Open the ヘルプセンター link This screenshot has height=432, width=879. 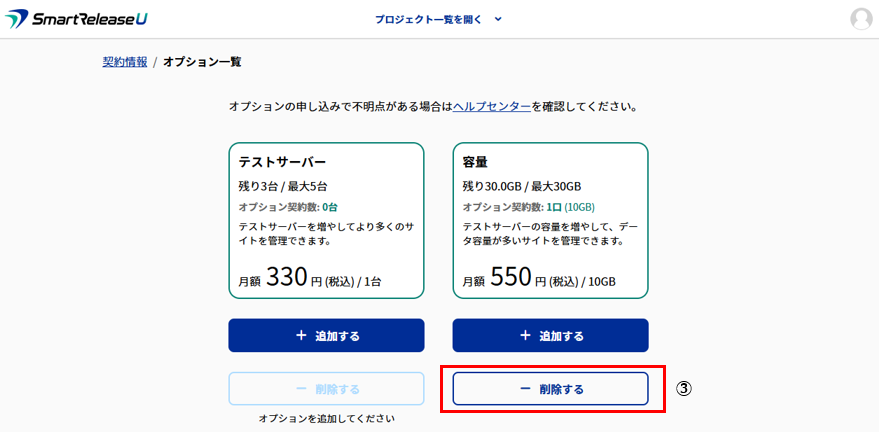tap(492, 106)
